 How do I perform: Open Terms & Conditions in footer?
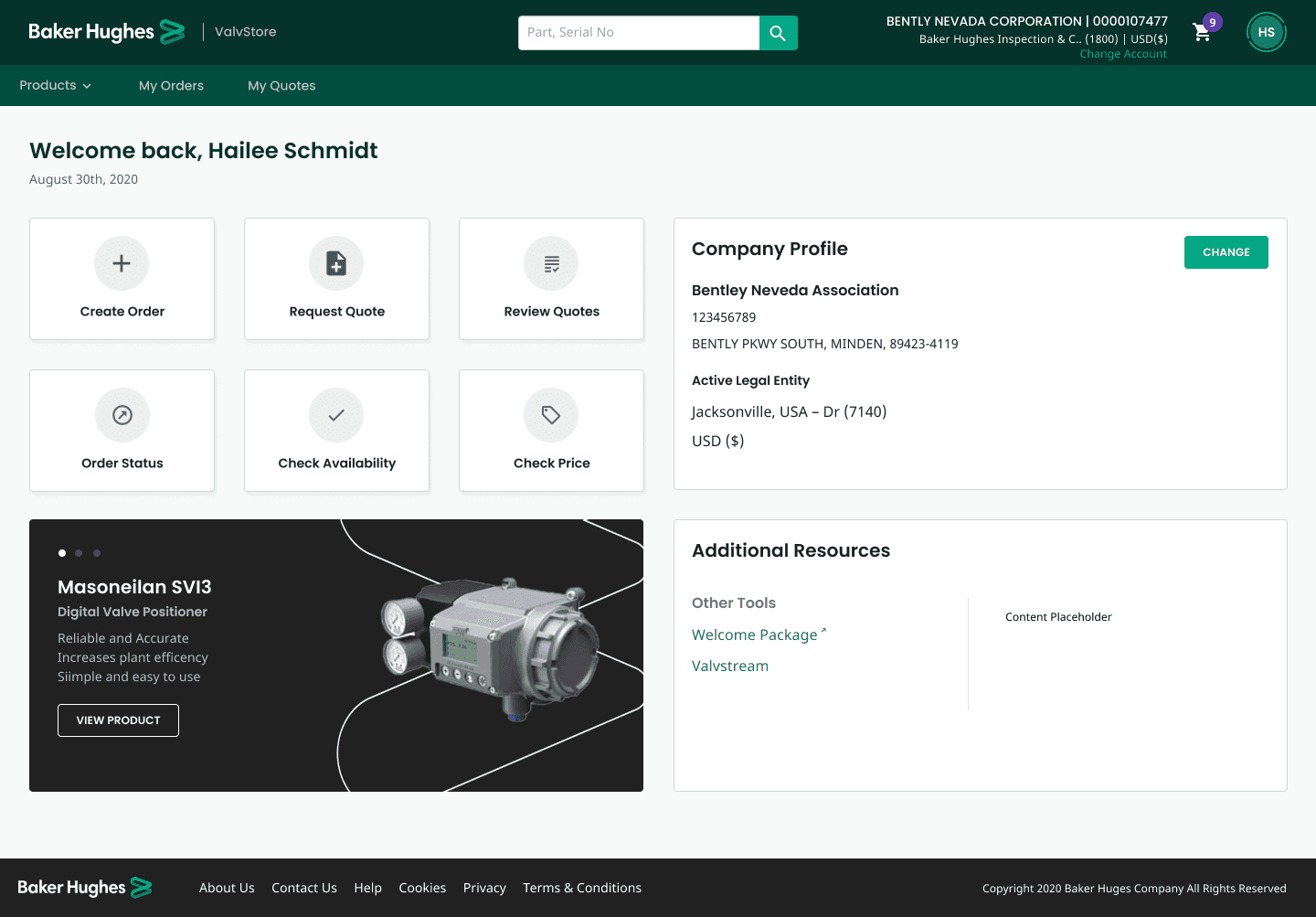[582, 888]
